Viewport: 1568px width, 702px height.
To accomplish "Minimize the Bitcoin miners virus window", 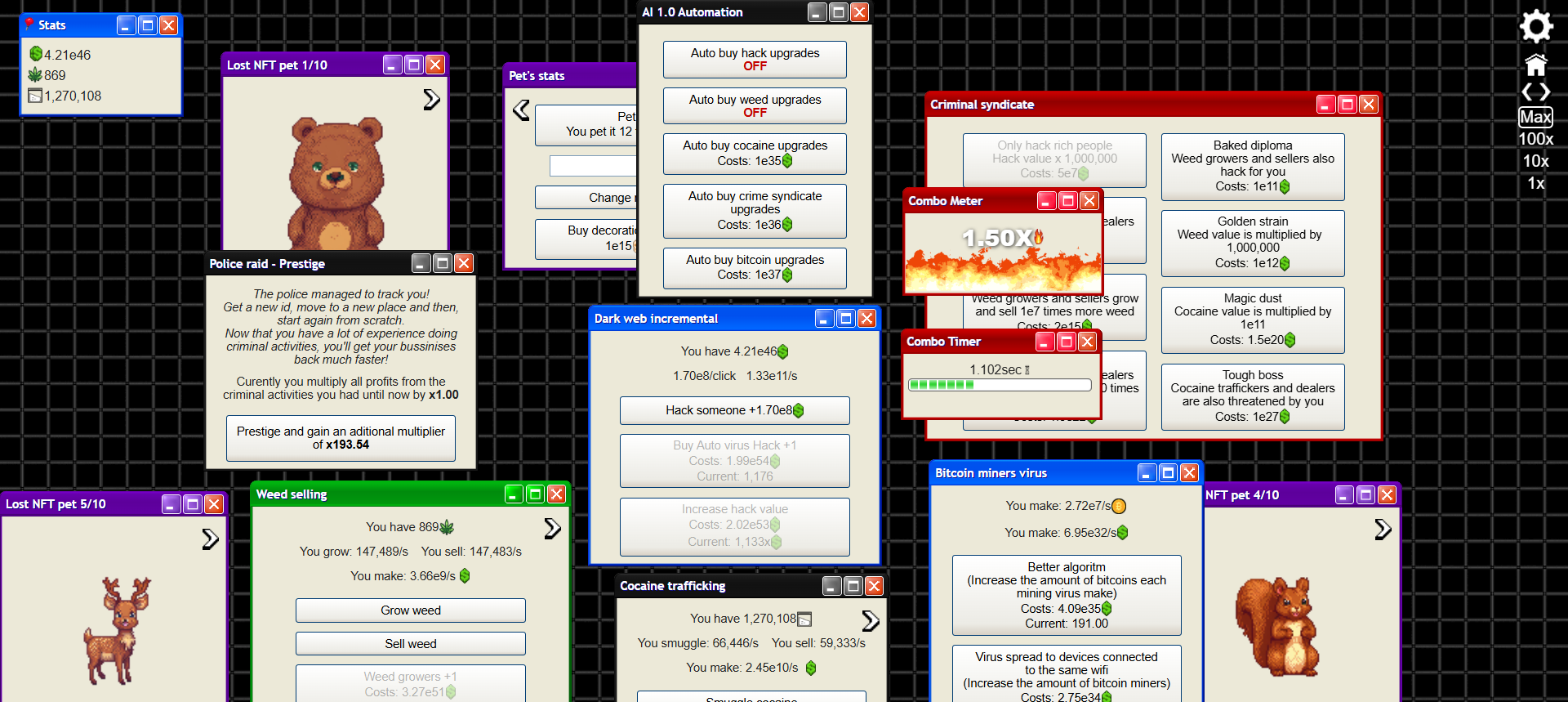I will tap(1147, 473).
